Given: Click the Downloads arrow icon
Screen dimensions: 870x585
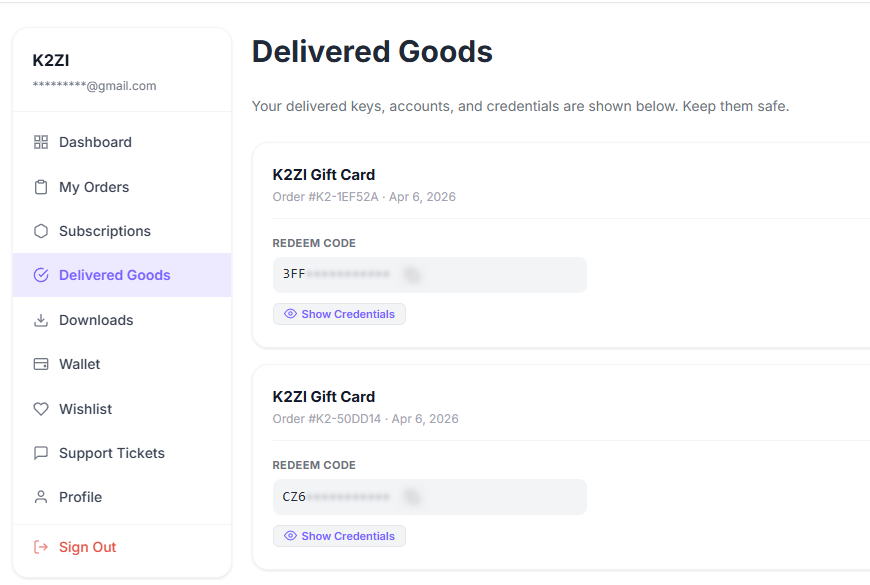Looking at the screenshot, I should pyautogui.click(x=41, y=320).
